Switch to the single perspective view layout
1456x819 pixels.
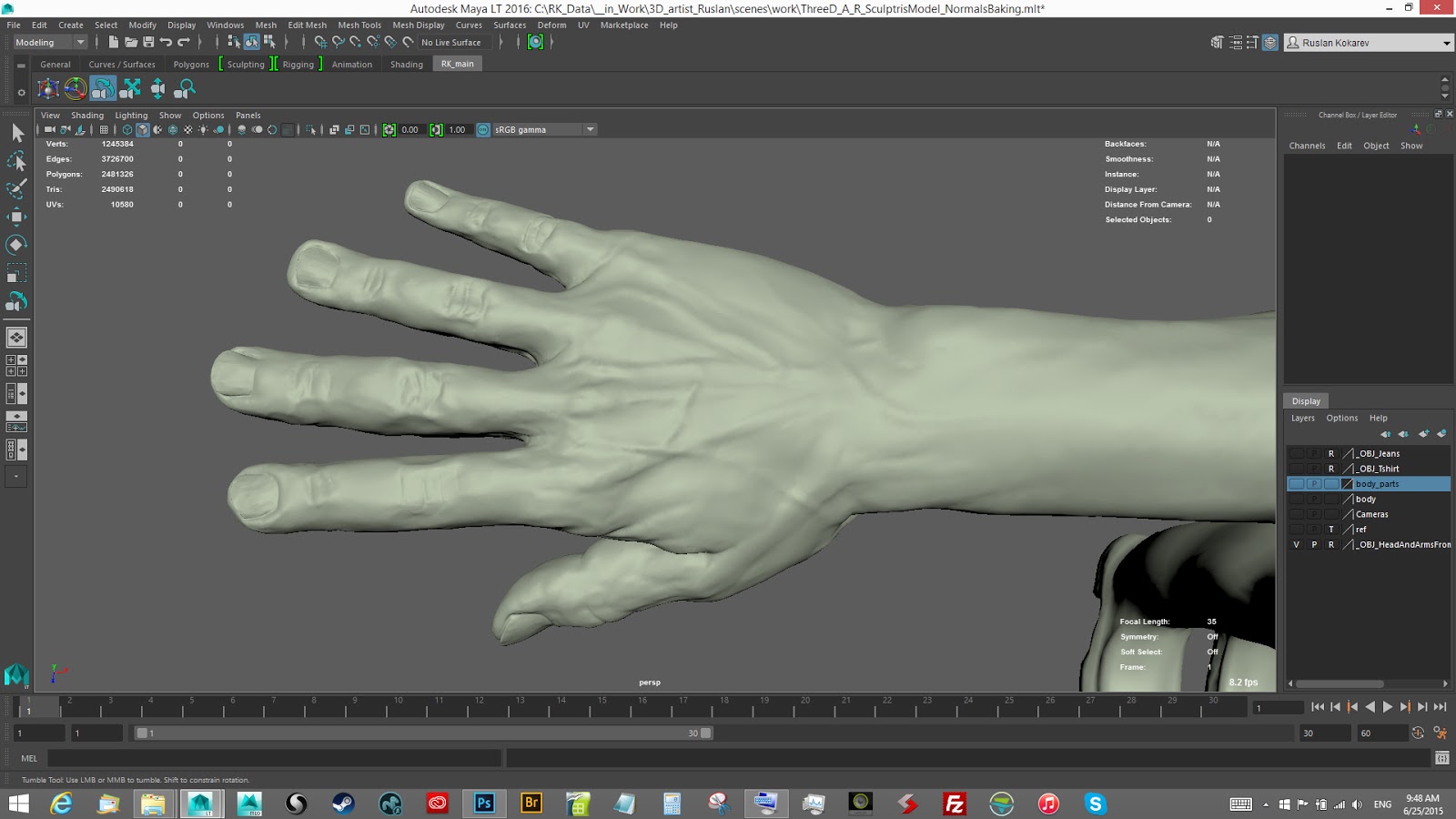coord(16,338)
